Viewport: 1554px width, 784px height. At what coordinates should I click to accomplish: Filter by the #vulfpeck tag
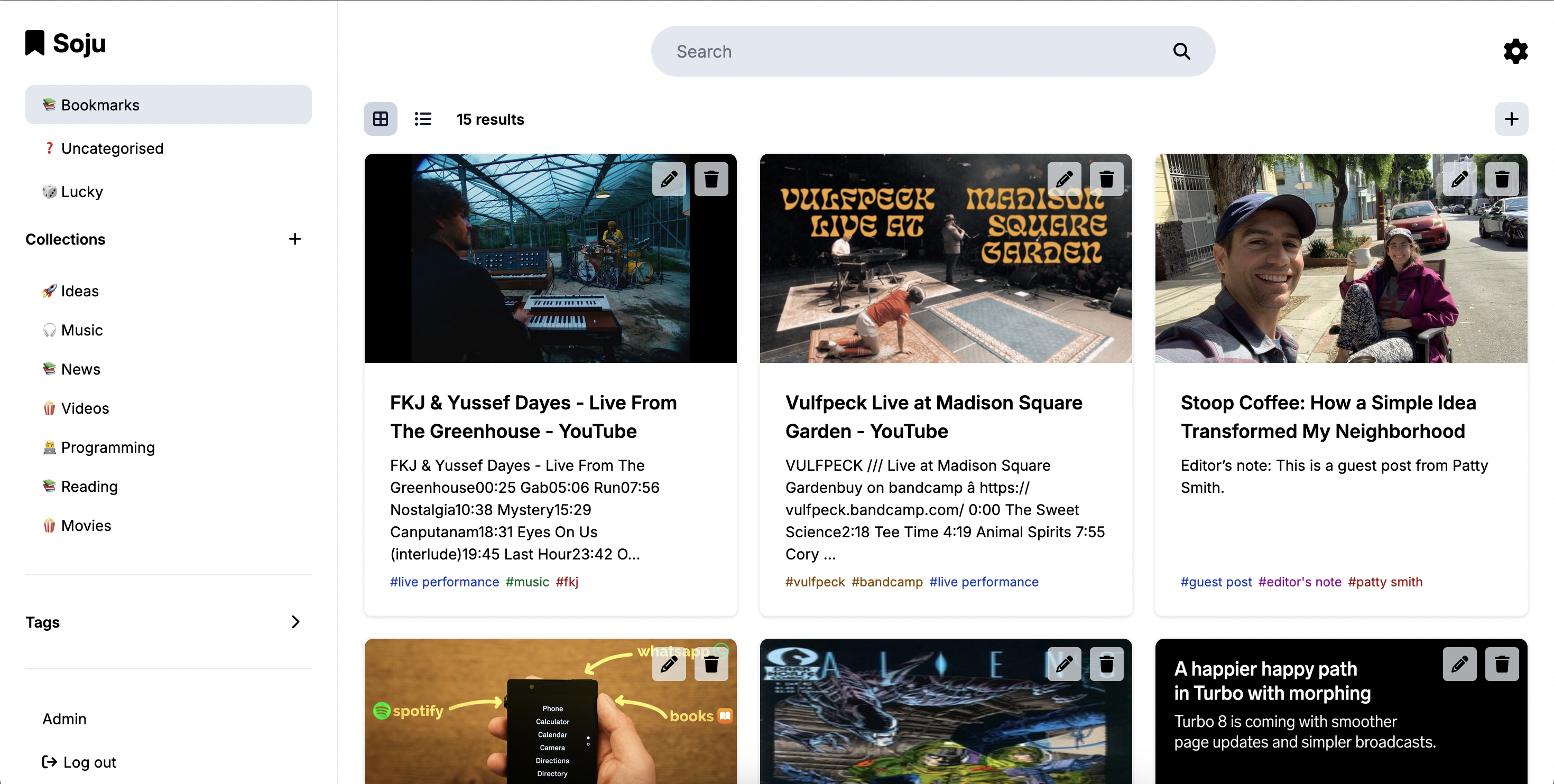815,582
